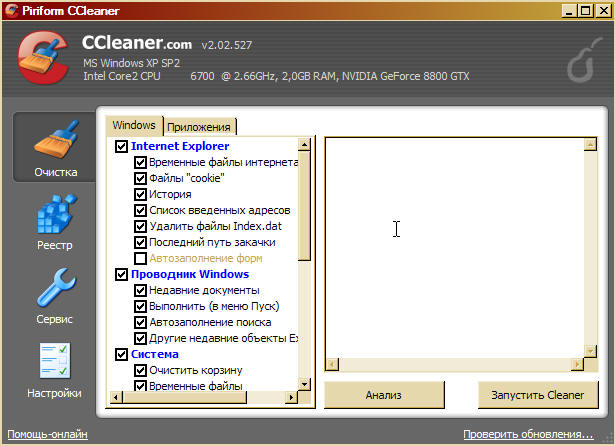Toggle the История checkbox

point(140,194)
